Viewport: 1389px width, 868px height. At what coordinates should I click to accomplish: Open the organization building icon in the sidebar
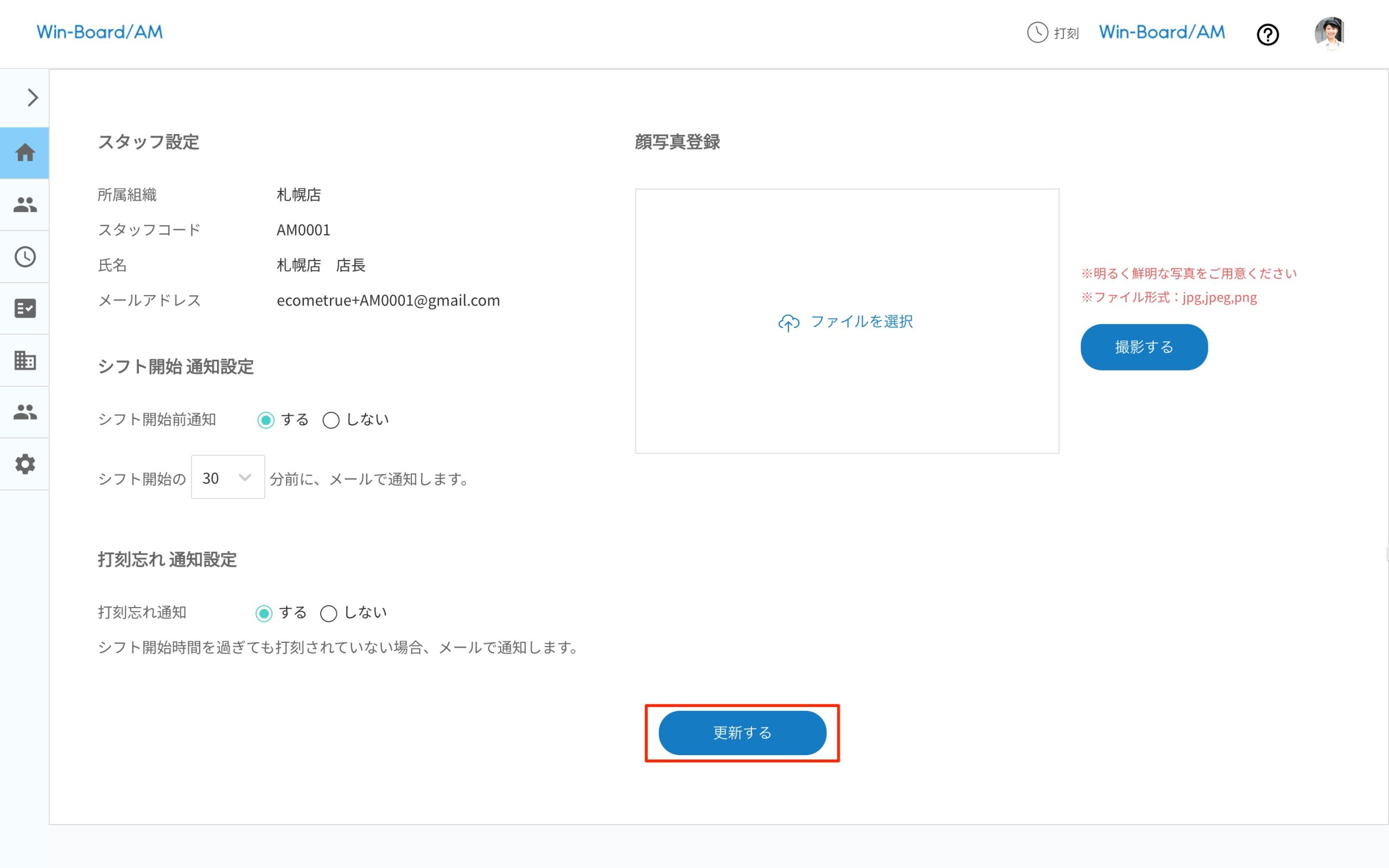(x=24, y=360)
